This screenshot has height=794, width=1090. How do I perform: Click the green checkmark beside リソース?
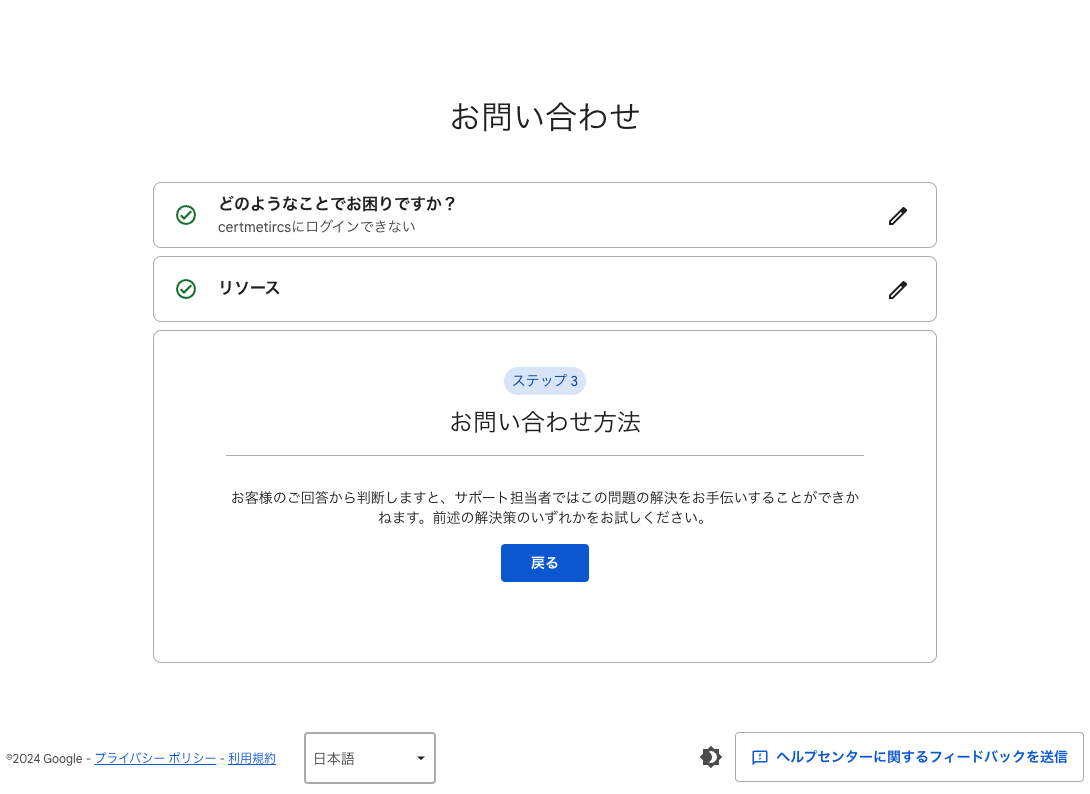(186, 289)
